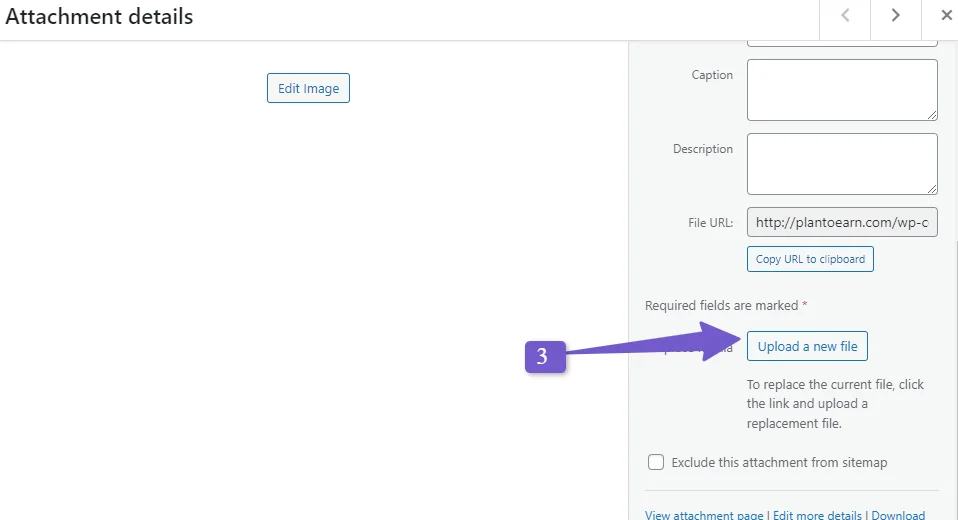Click the Download link
This screenshot has width=958, height=520.
tap(898, 515)
